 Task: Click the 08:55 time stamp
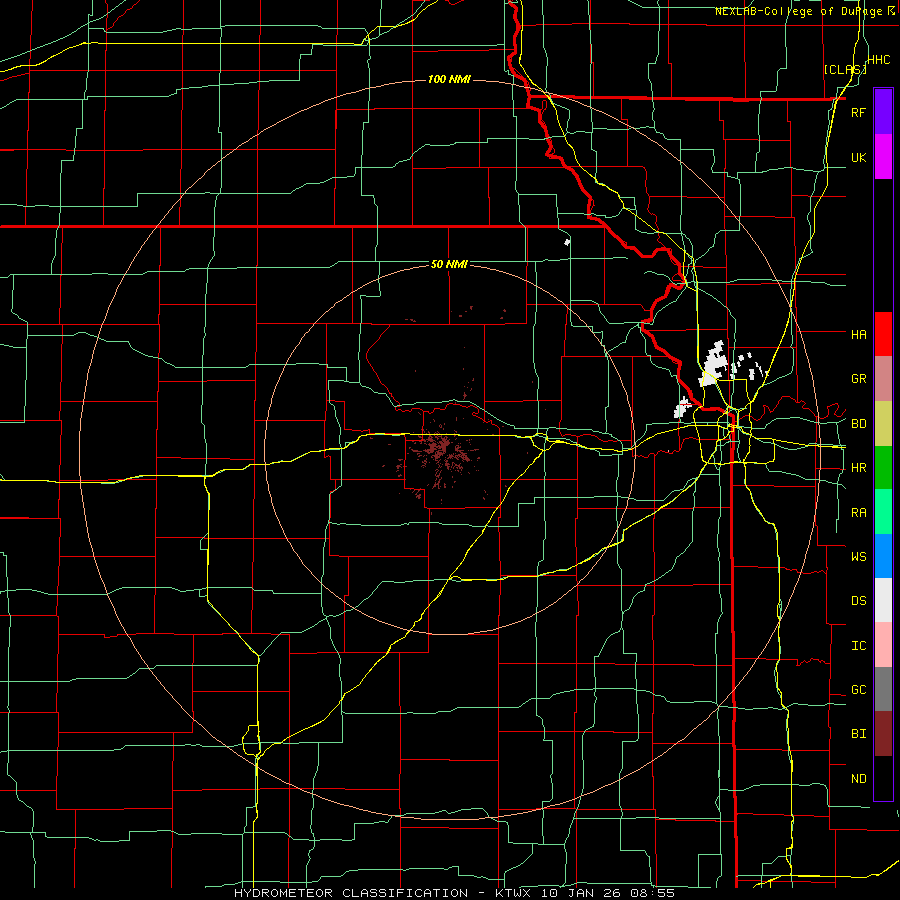coord(654,893)
